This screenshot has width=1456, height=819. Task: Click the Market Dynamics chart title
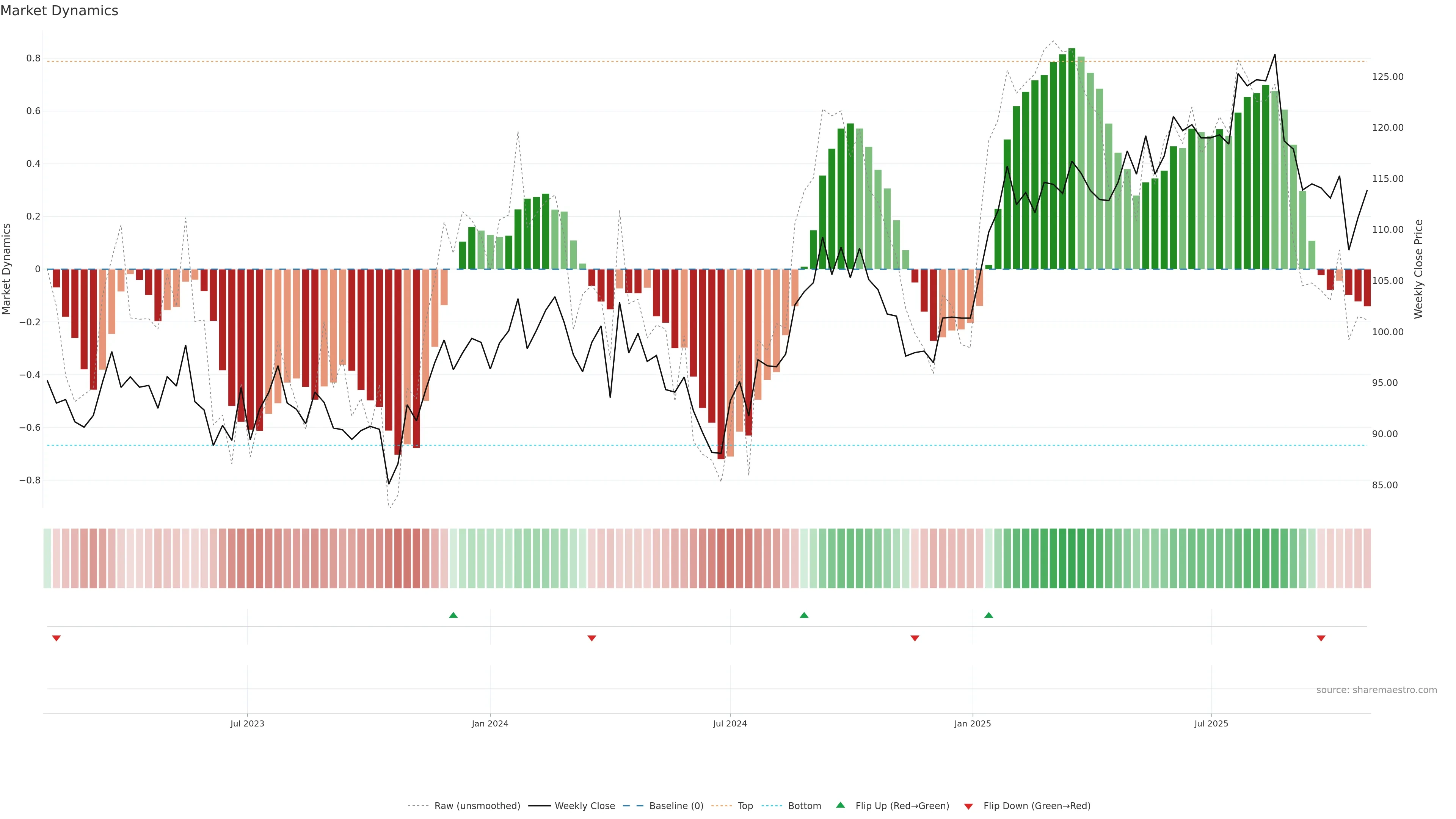(x=60, y=11)
